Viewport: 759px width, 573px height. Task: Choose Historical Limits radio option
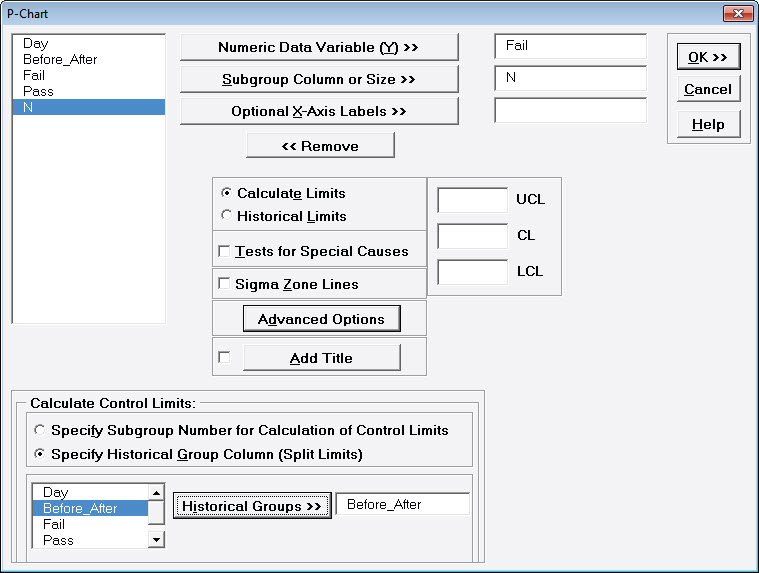227,216
